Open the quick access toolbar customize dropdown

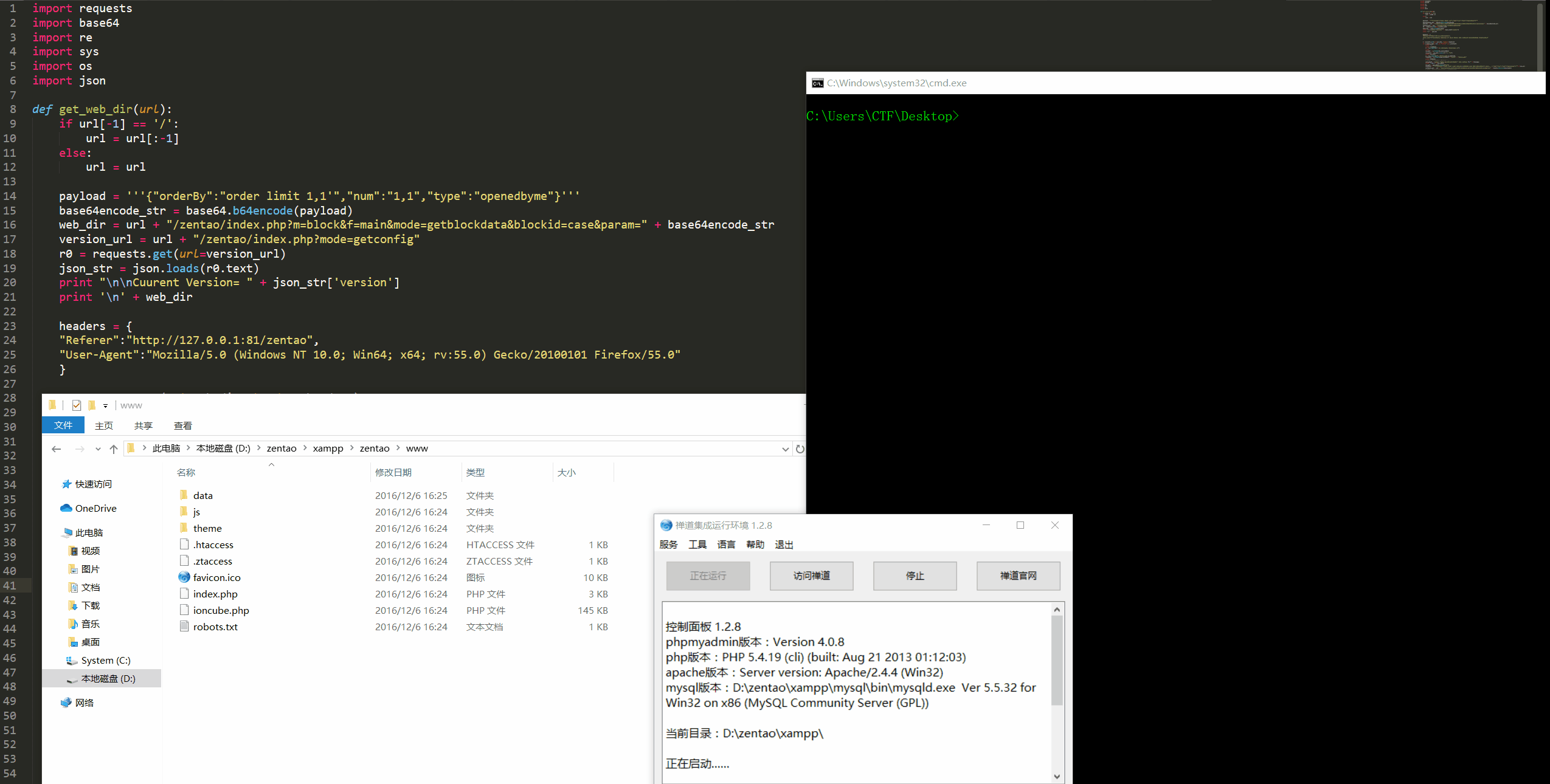[x=105, y=405]
